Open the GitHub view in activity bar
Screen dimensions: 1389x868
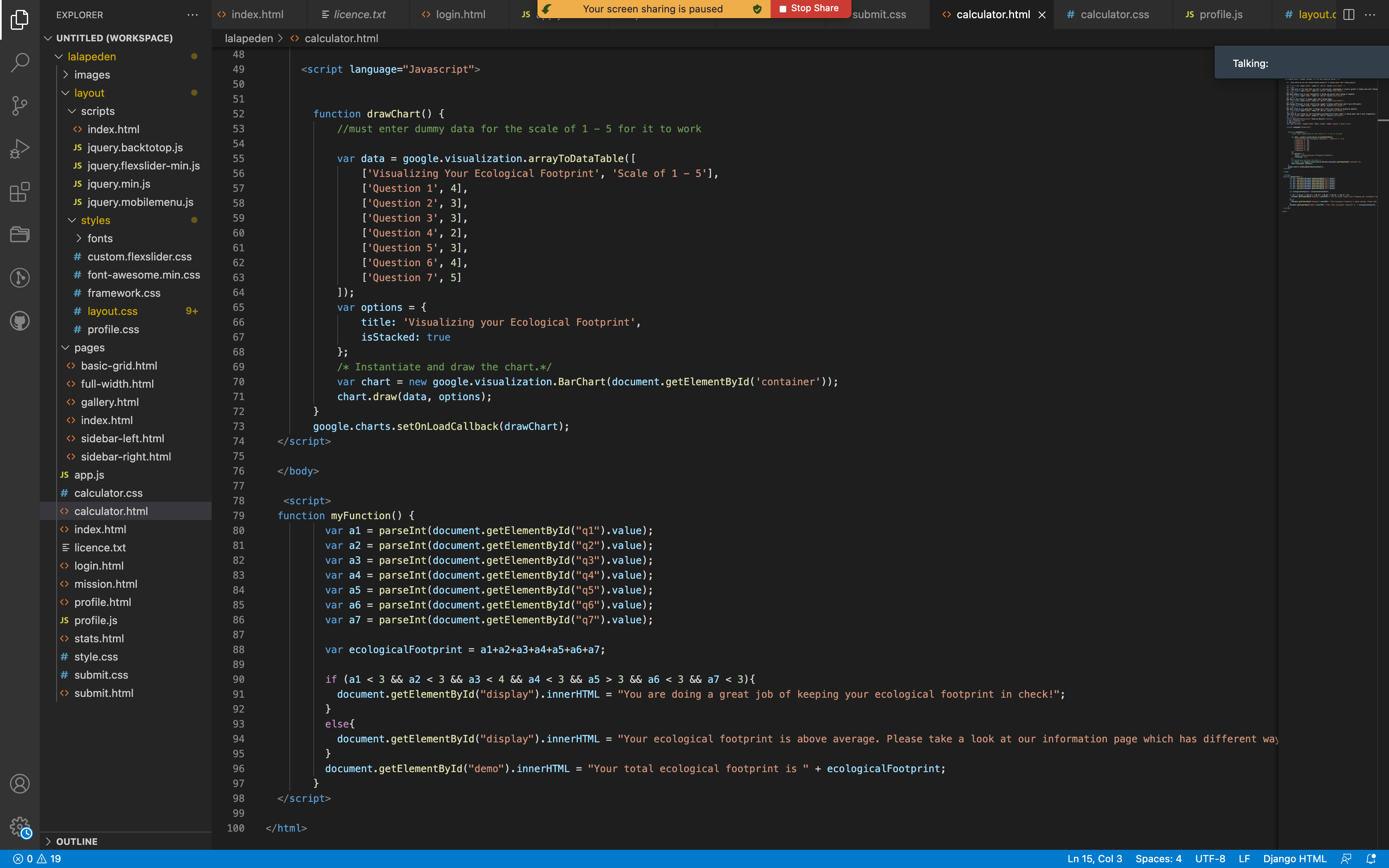[19, 321]
